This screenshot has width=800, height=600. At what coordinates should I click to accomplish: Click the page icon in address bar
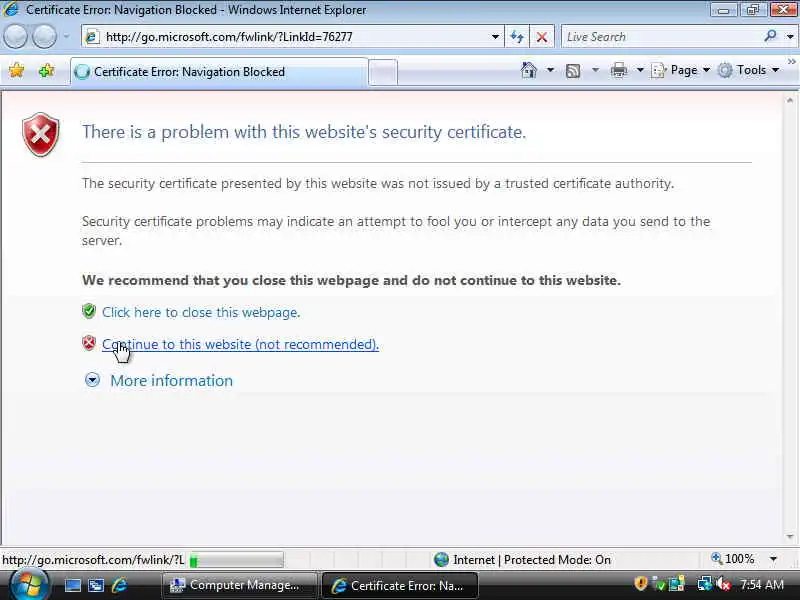click(x=92, y=37)
